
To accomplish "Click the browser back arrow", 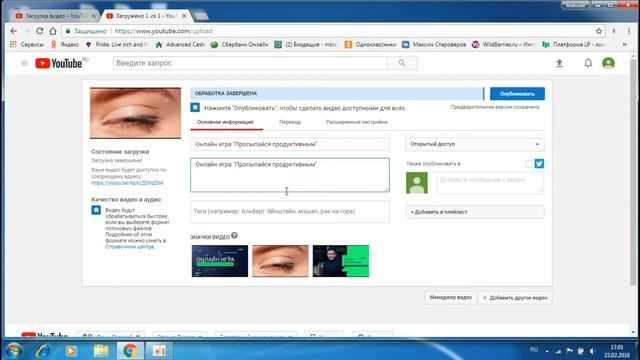I will click(x=13, y=31).
